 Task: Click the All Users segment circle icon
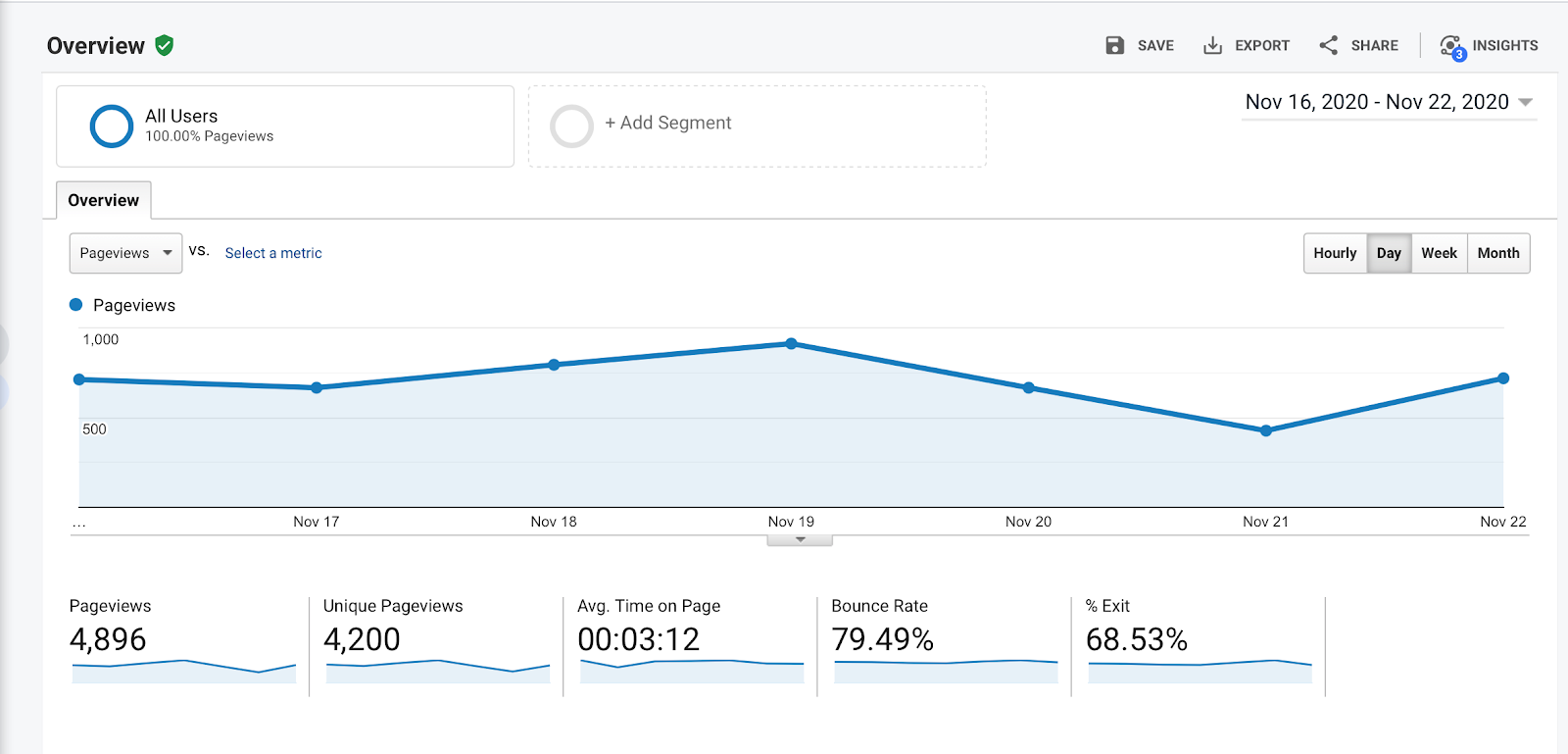click(x=112, y=126)
